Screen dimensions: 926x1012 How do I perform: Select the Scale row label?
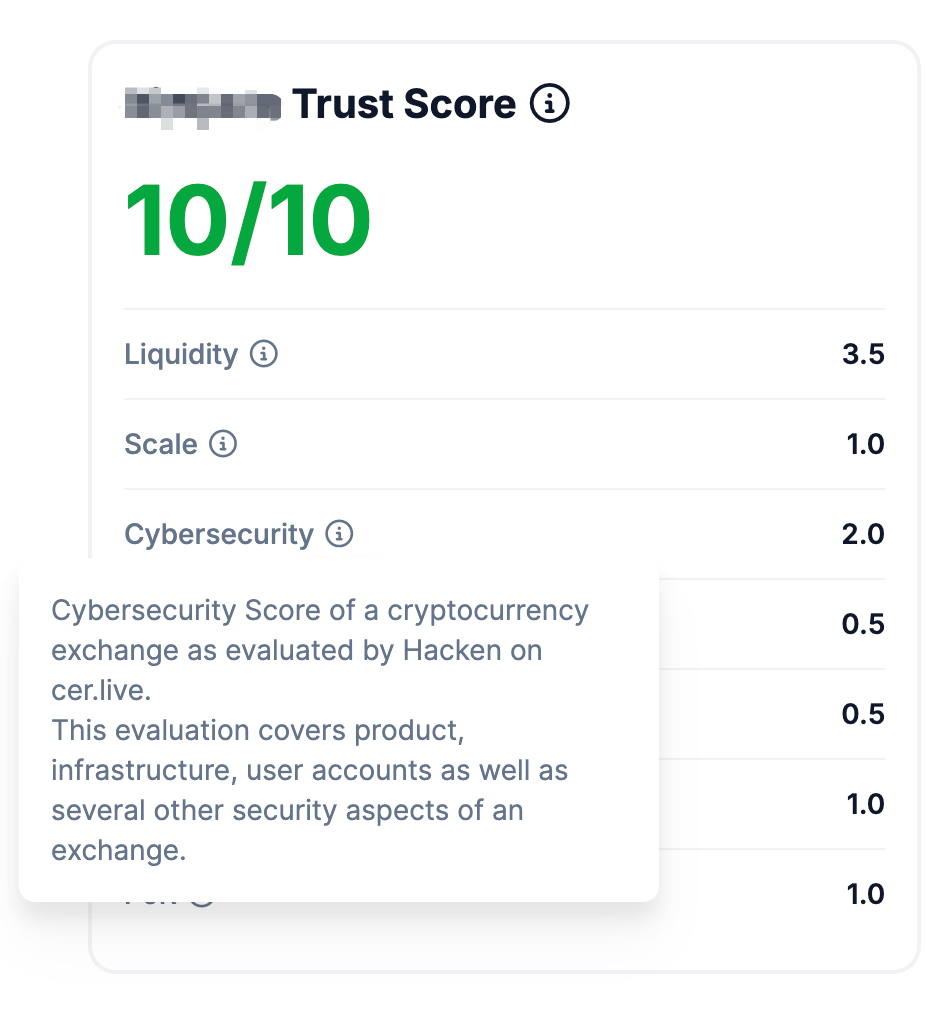[161, 444]
